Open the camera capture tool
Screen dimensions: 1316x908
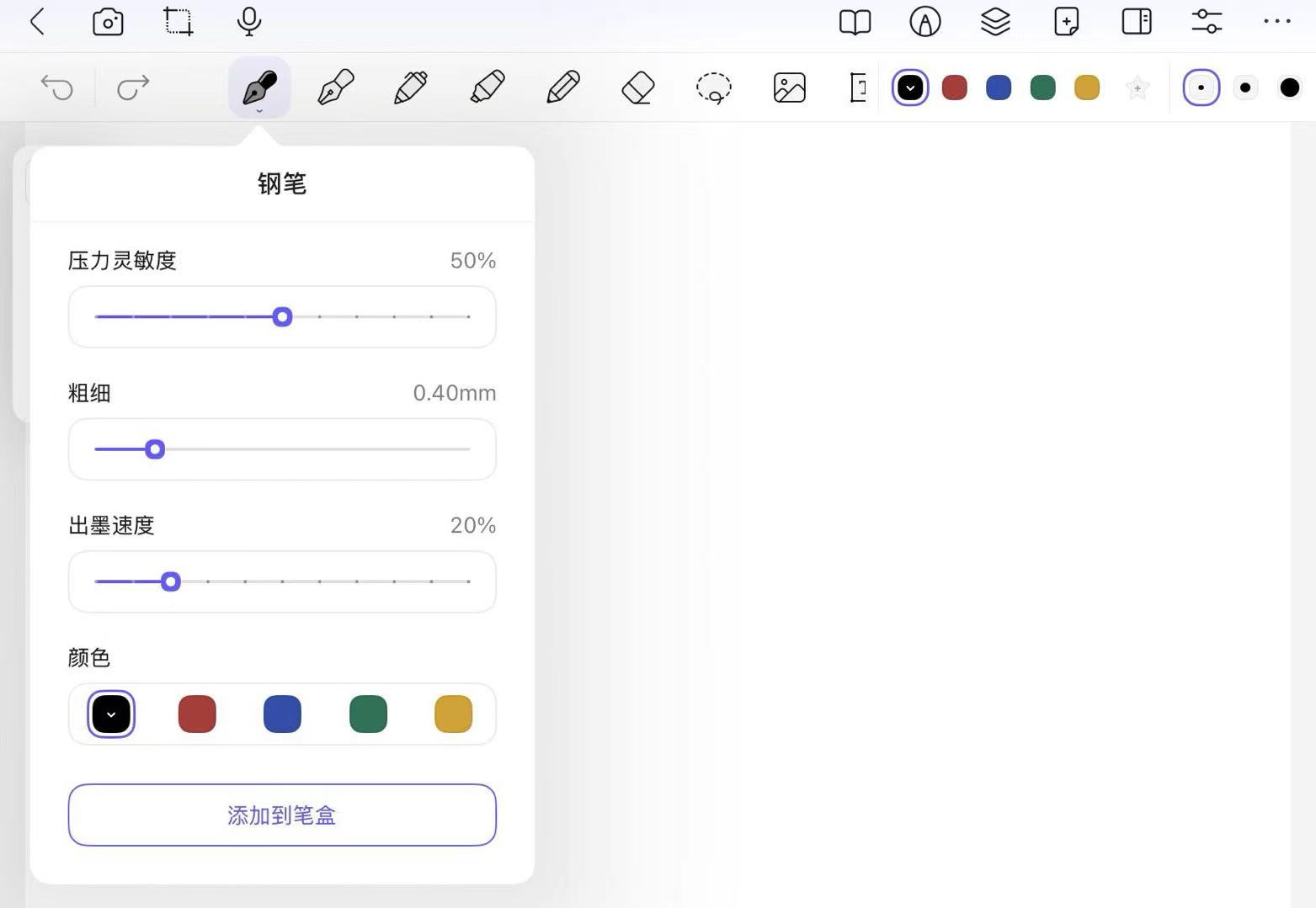(108, 22)
